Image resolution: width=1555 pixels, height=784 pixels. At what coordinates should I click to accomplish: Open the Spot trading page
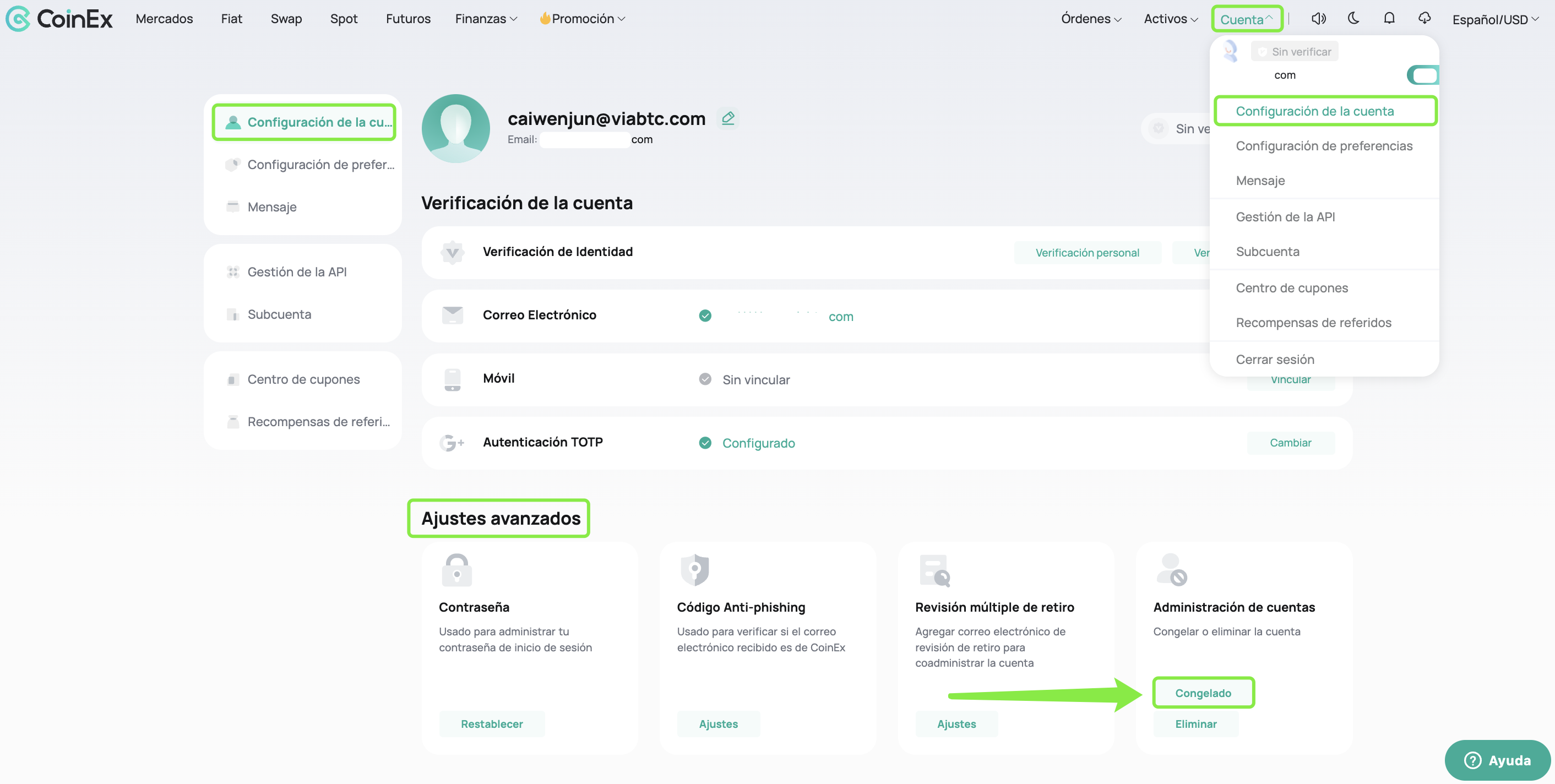(344, 19)
